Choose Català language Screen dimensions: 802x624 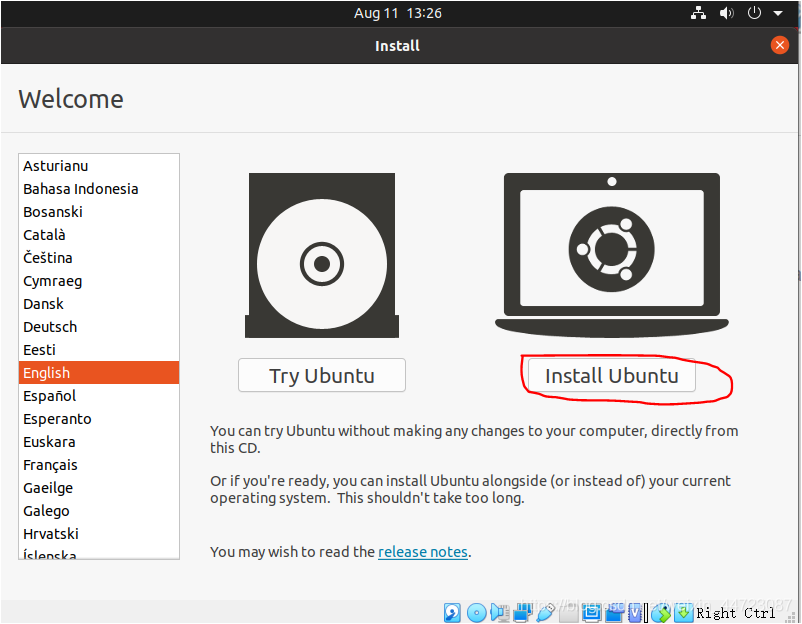(99, 235)
